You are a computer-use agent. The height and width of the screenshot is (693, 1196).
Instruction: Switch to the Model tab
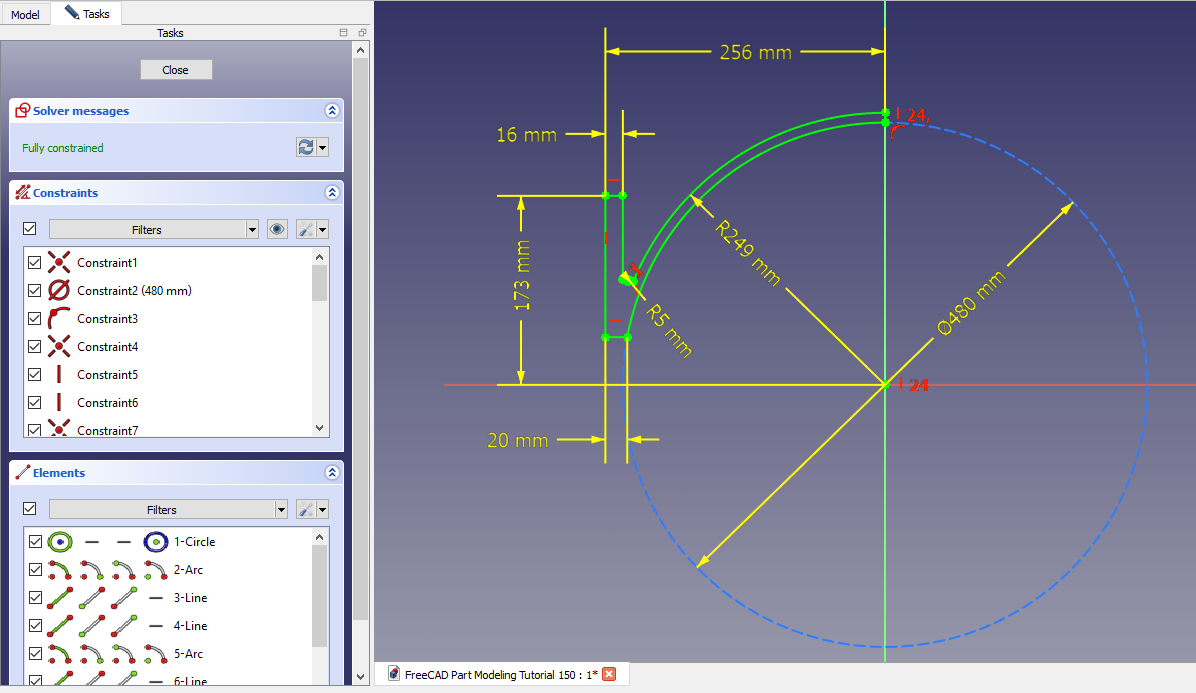25,14
